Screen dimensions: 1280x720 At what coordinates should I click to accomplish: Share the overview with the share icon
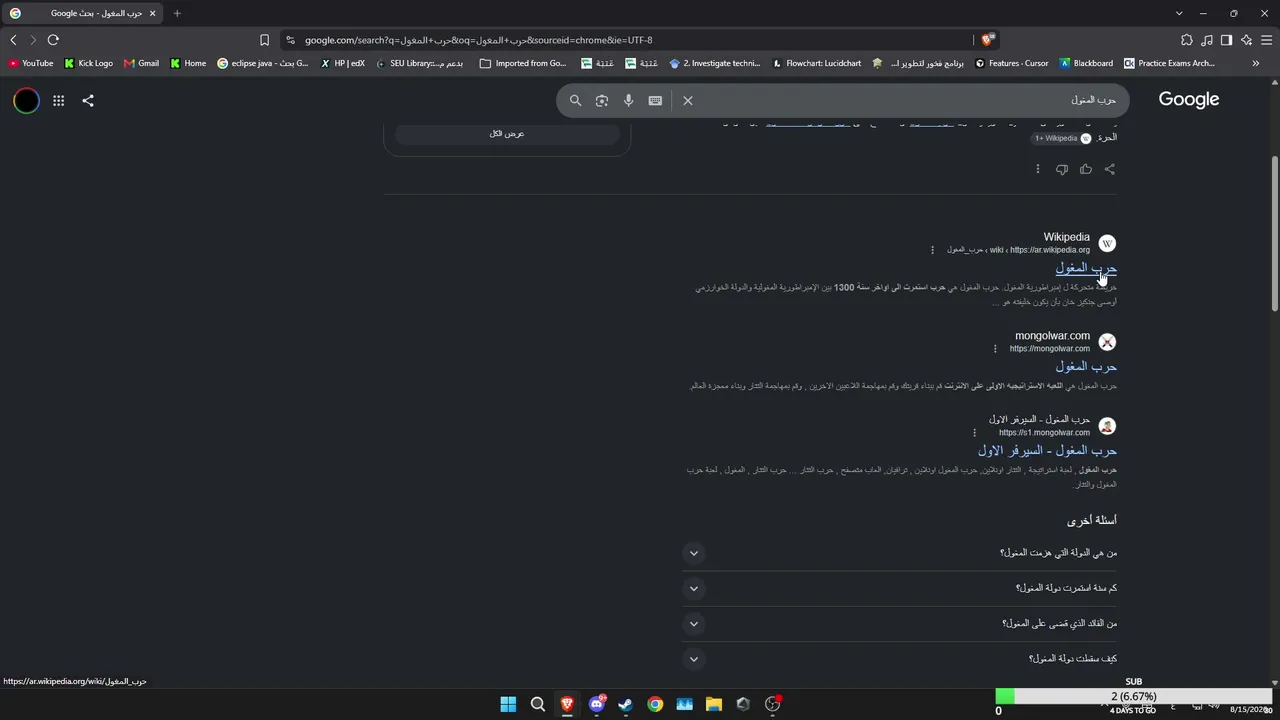click(x=1110, y=169)
